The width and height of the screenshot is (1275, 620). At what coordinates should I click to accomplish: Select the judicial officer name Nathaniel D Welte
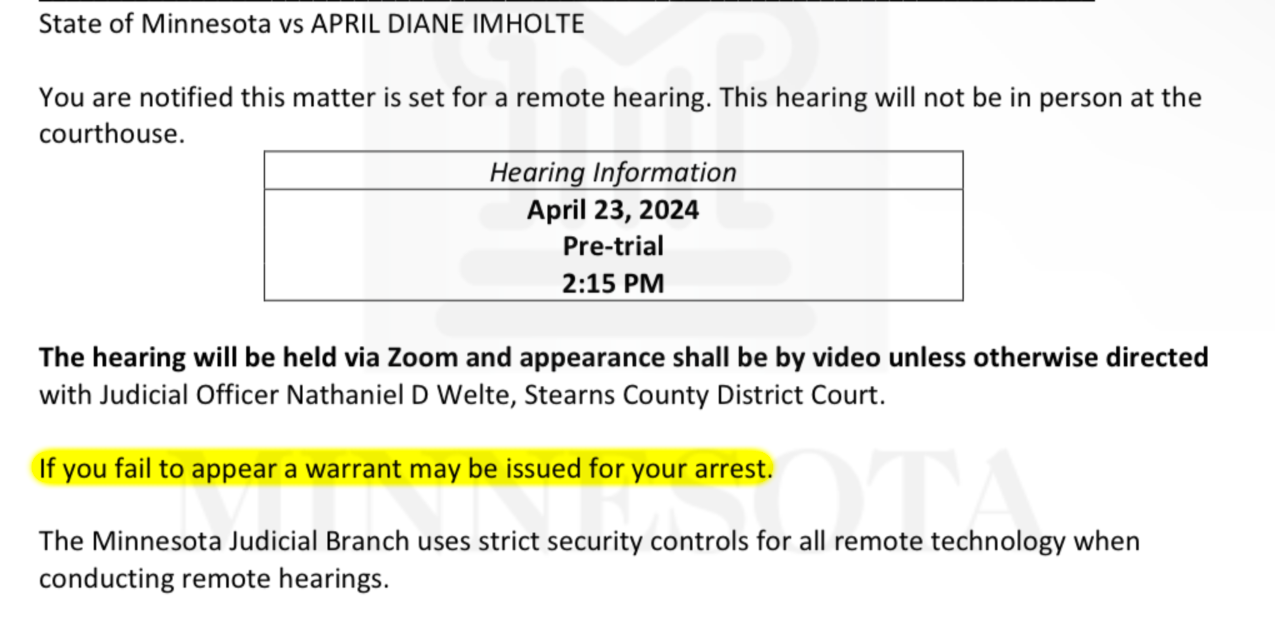click(x=401, y=395)
